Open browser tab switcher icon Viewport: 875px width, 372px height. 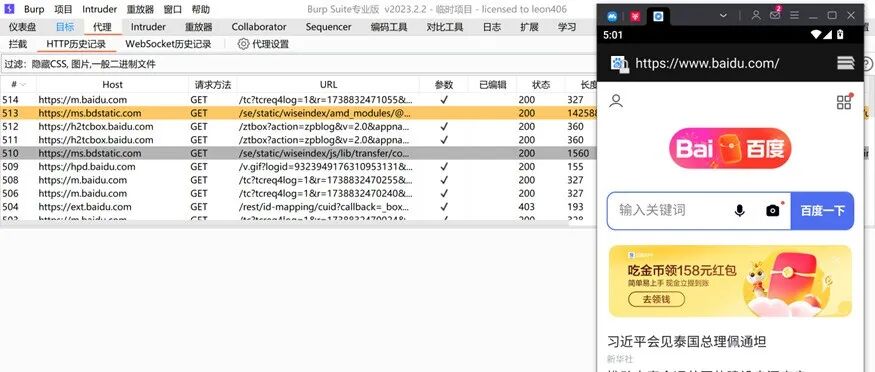[x=846, y=63]
